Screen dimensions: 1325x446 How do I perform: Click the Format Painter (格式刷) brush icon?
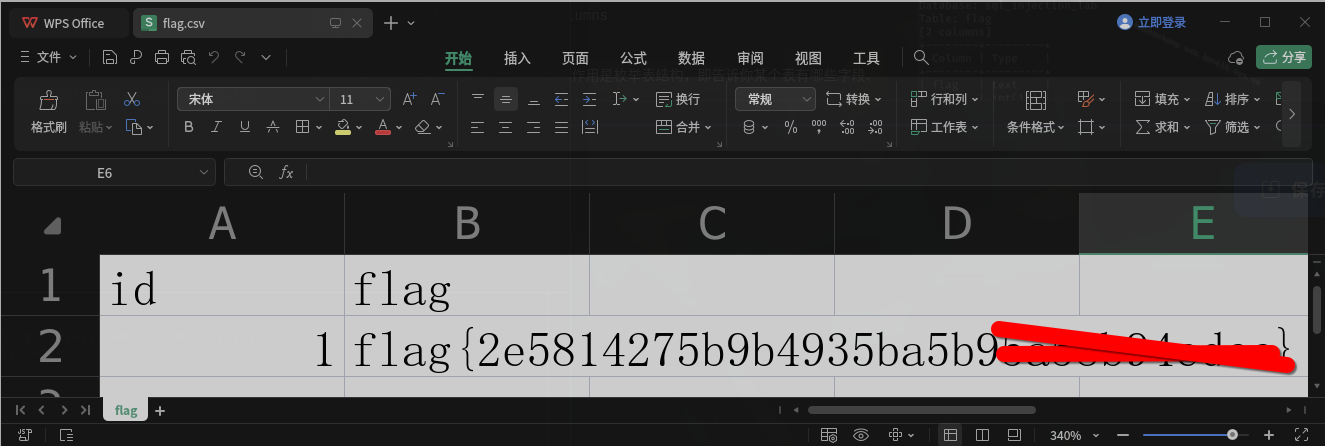[x=47, y=100]
